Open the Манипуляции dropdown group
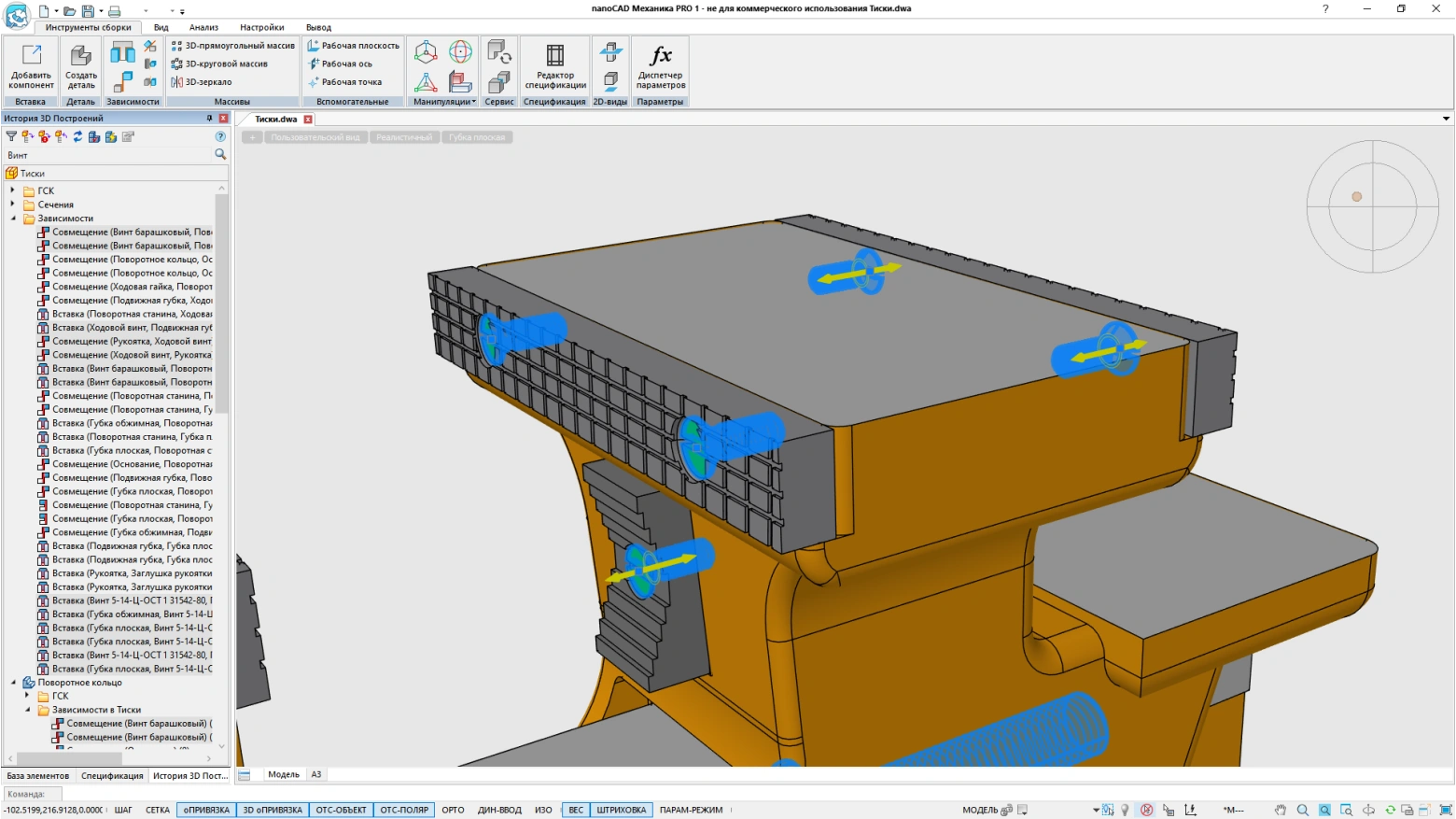 444,102
